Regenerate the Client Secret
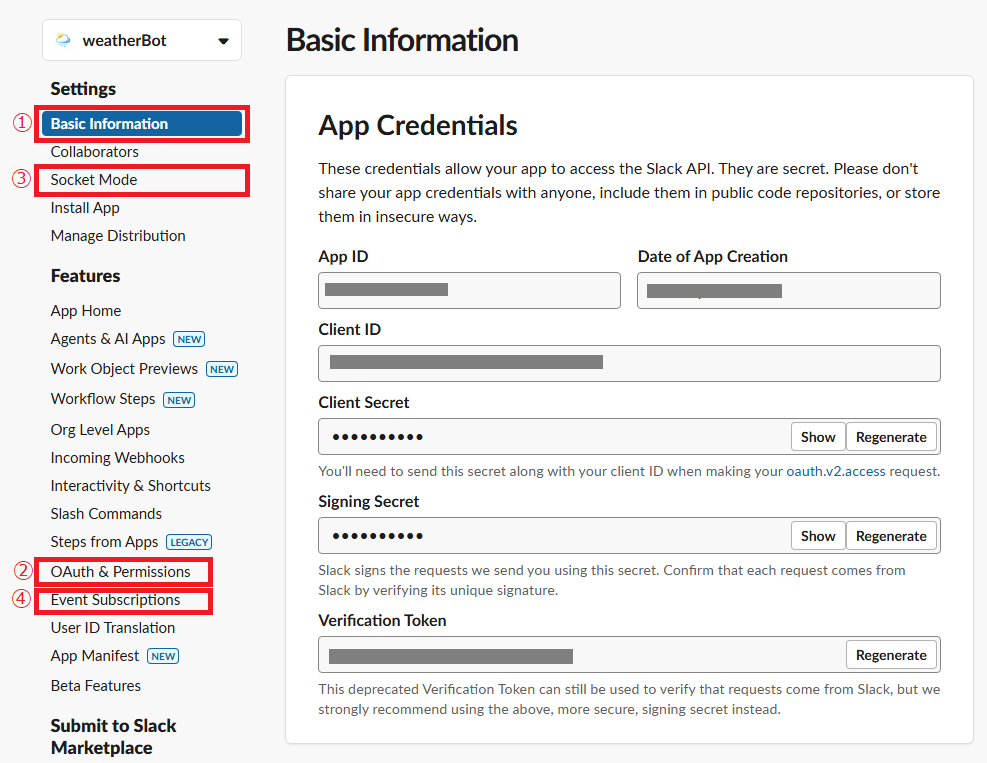987x763 pixels. [x=891, y=437]
